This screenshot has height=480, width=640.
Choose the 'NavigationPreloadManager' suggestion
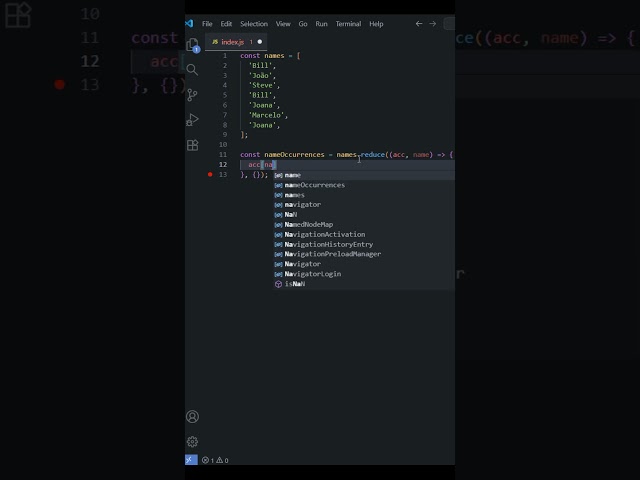tap(364, 254)
